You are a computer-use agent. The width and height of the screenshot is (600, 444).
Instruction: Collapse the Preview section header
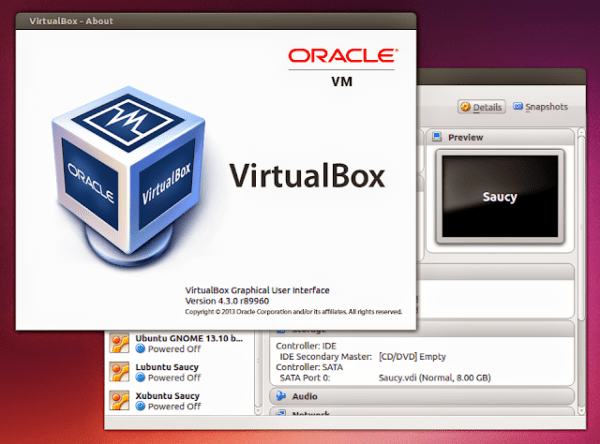(x=500, y=137)
